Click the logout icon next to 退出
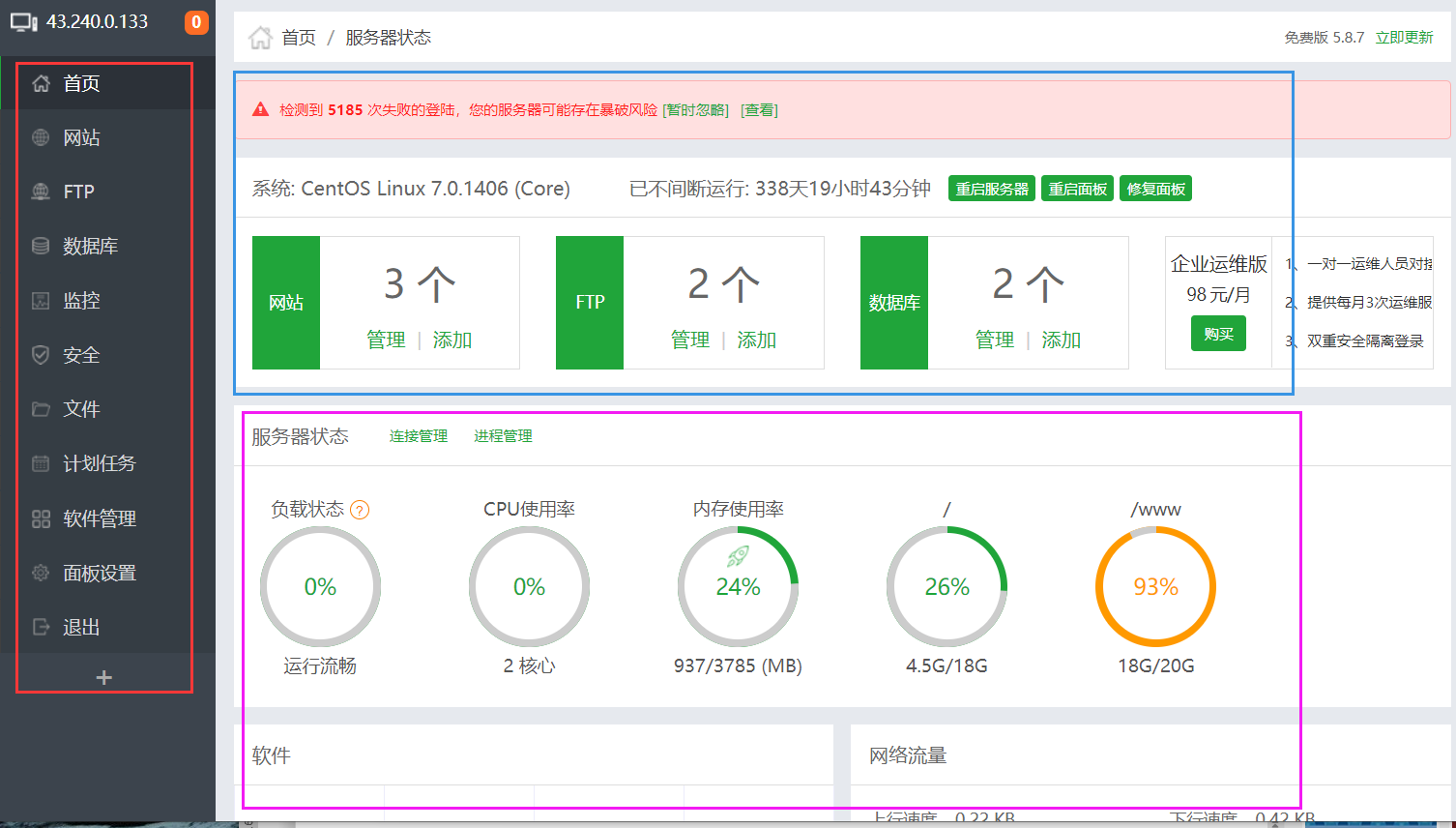This screenshot has height=828, width=1456. pos(41,627)
